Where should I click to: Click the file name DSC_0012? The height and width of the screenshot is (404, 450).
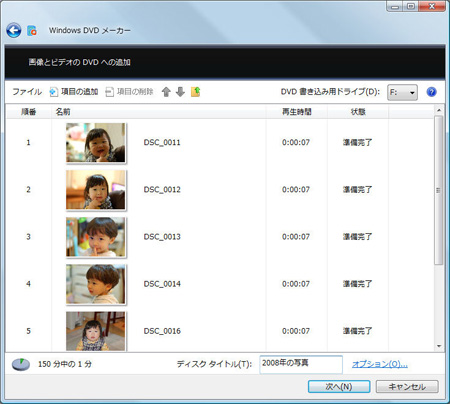tap(162, 190)
